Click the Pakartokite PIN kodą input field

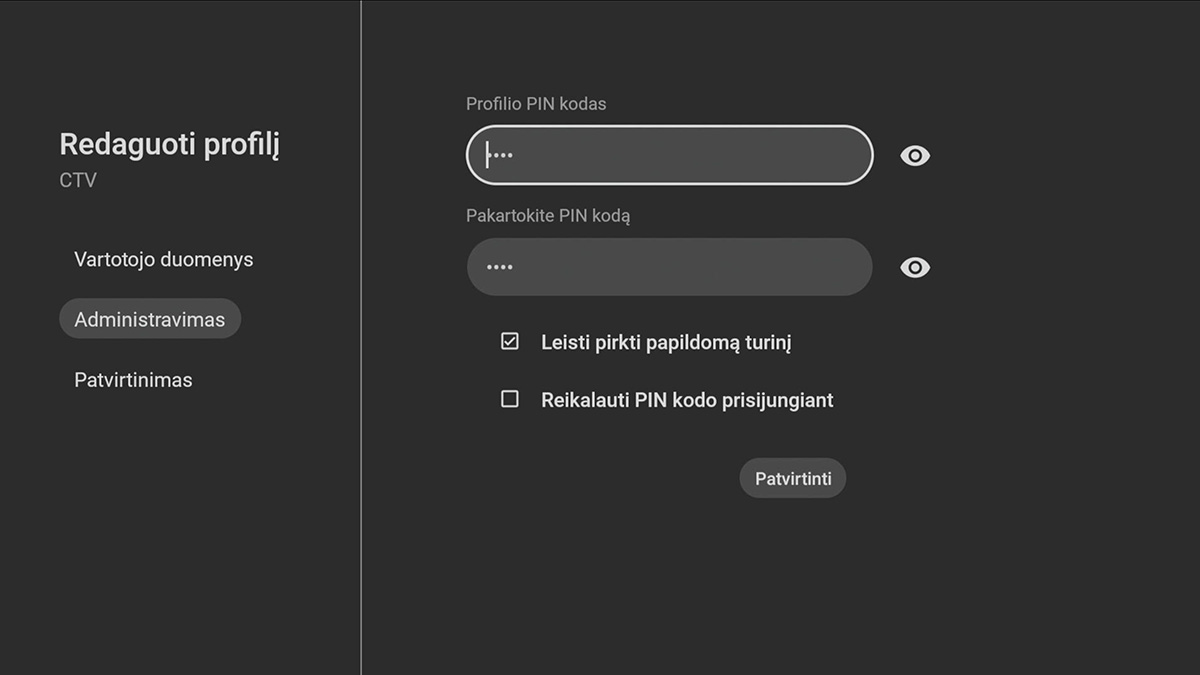tap(669, 267)
